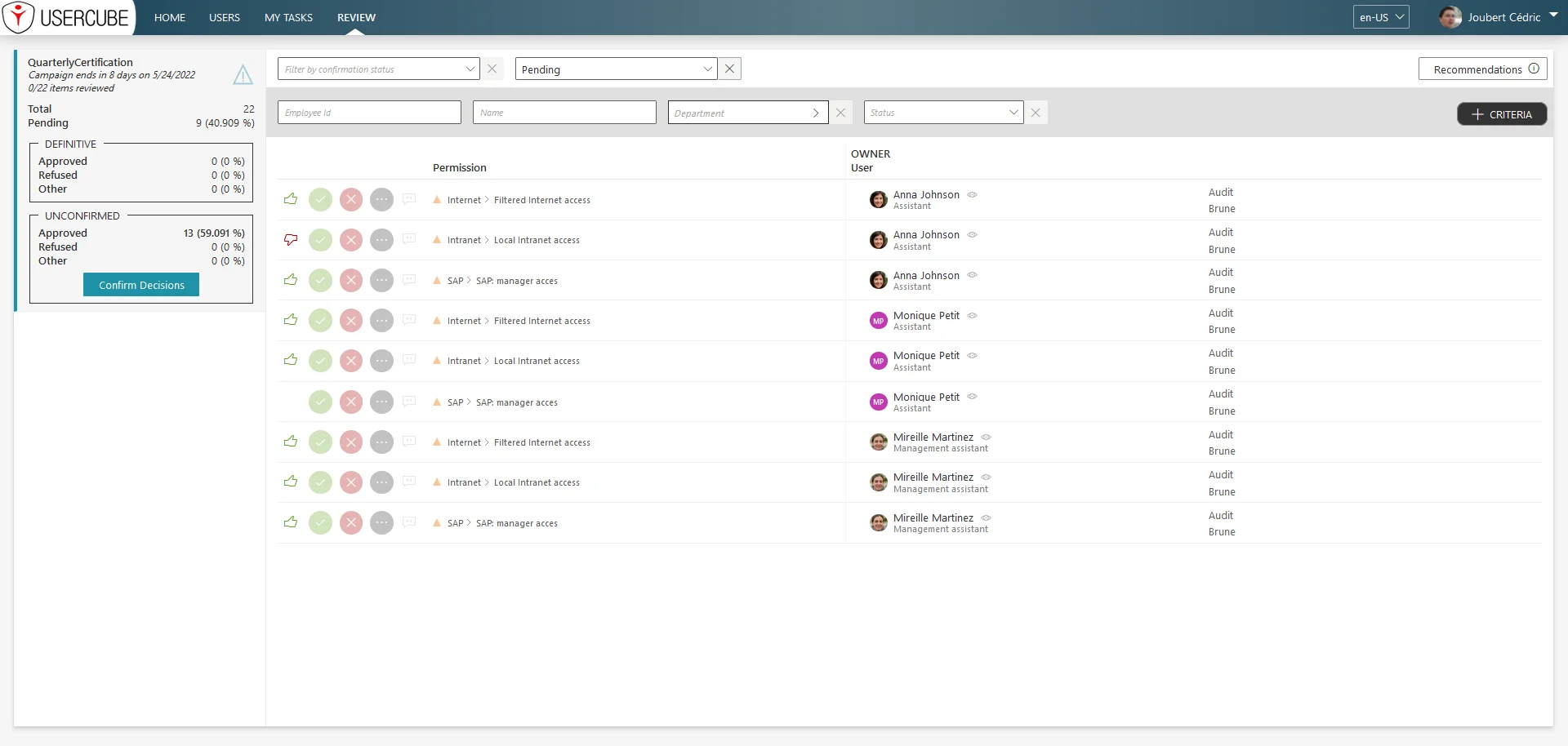1568x746 pixels.
Task: Approve Monique Petit's Local Intranet access
Action: point(321,361)
